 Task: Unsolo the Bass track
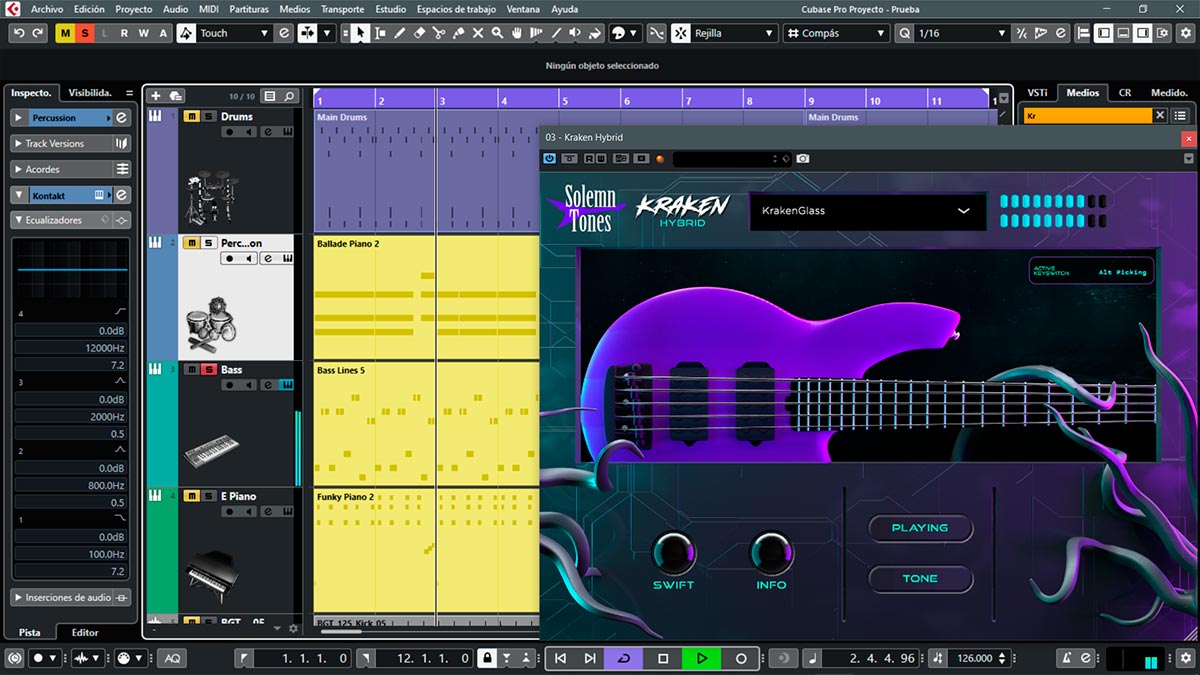click(x=208, y=370)
